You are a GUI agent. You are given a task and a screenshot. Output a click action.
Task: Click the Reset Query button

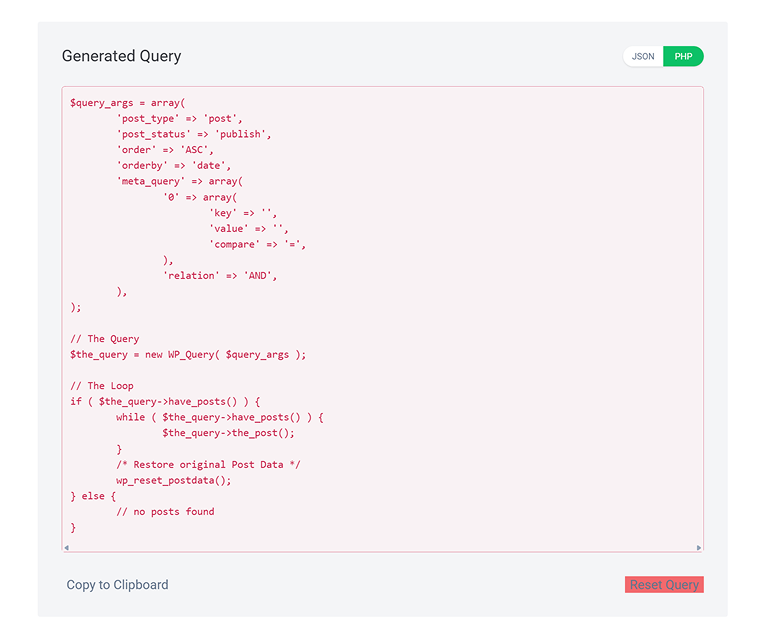pos(664,585)
